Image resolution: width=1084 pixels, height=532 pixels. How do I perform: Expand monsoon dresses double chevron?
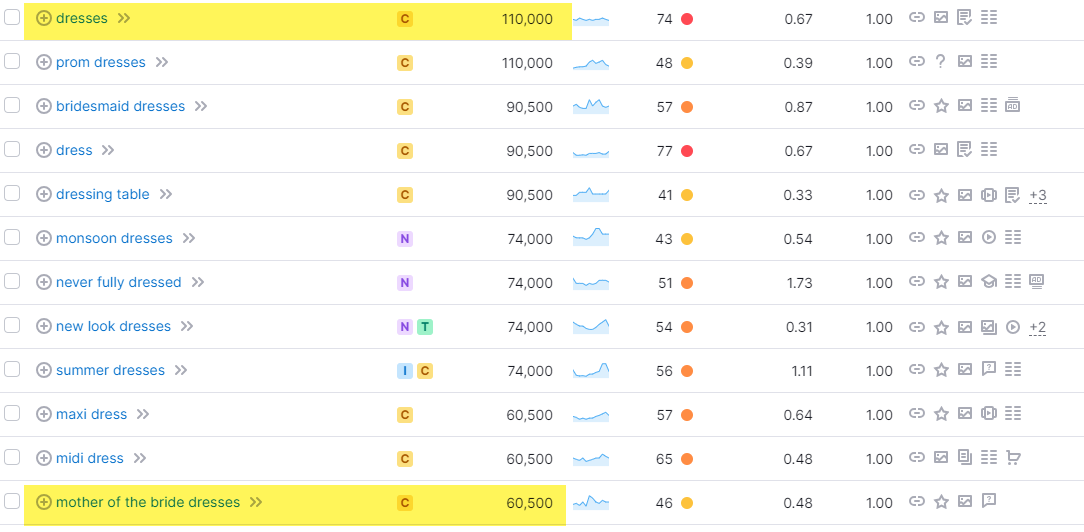click(189, 238)
